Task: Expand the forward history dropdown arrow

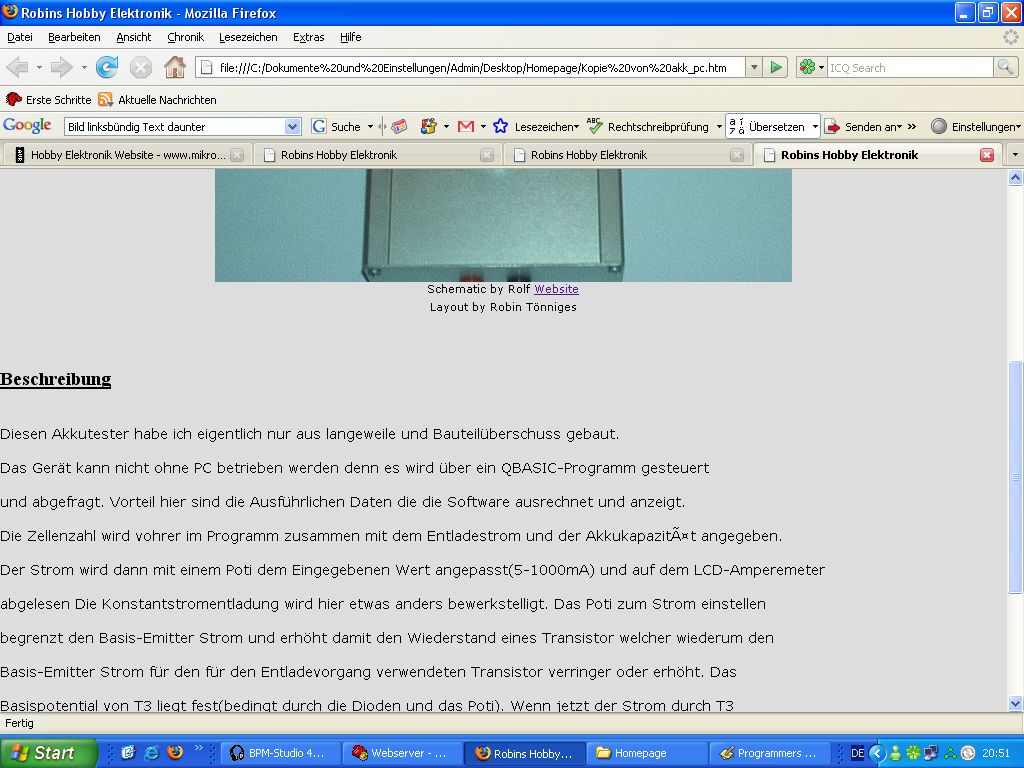Action: click(84, 67)
